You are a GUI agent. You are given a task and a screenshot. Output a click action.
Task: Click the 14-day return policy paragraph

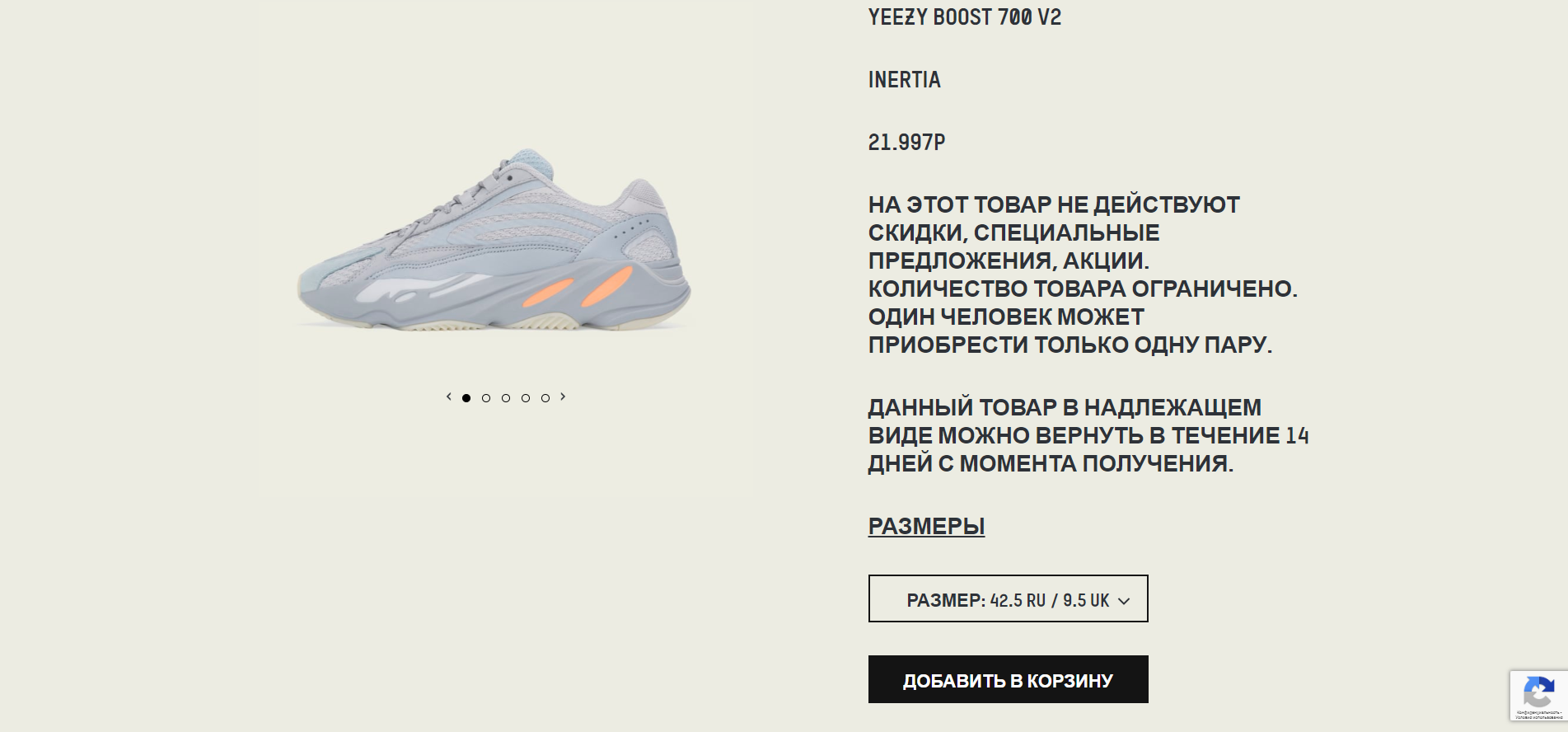(x=1088, y=435)
